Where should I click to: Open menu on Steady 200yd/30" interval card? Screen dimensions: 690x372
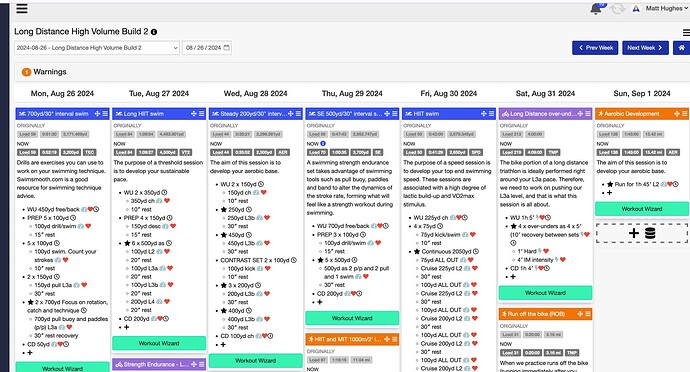point(298,114)
